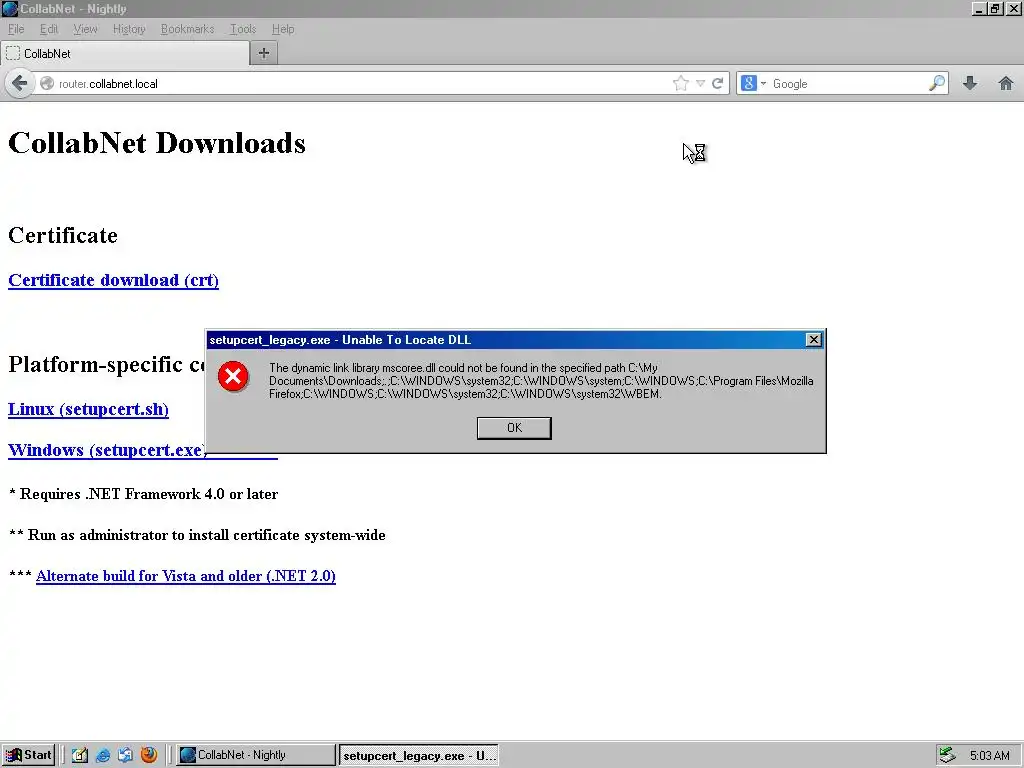Viewport: 1024px width, 768px height.
Task: Click the Requires .NET Framework 4.0 note
Action: click(144, 494)
